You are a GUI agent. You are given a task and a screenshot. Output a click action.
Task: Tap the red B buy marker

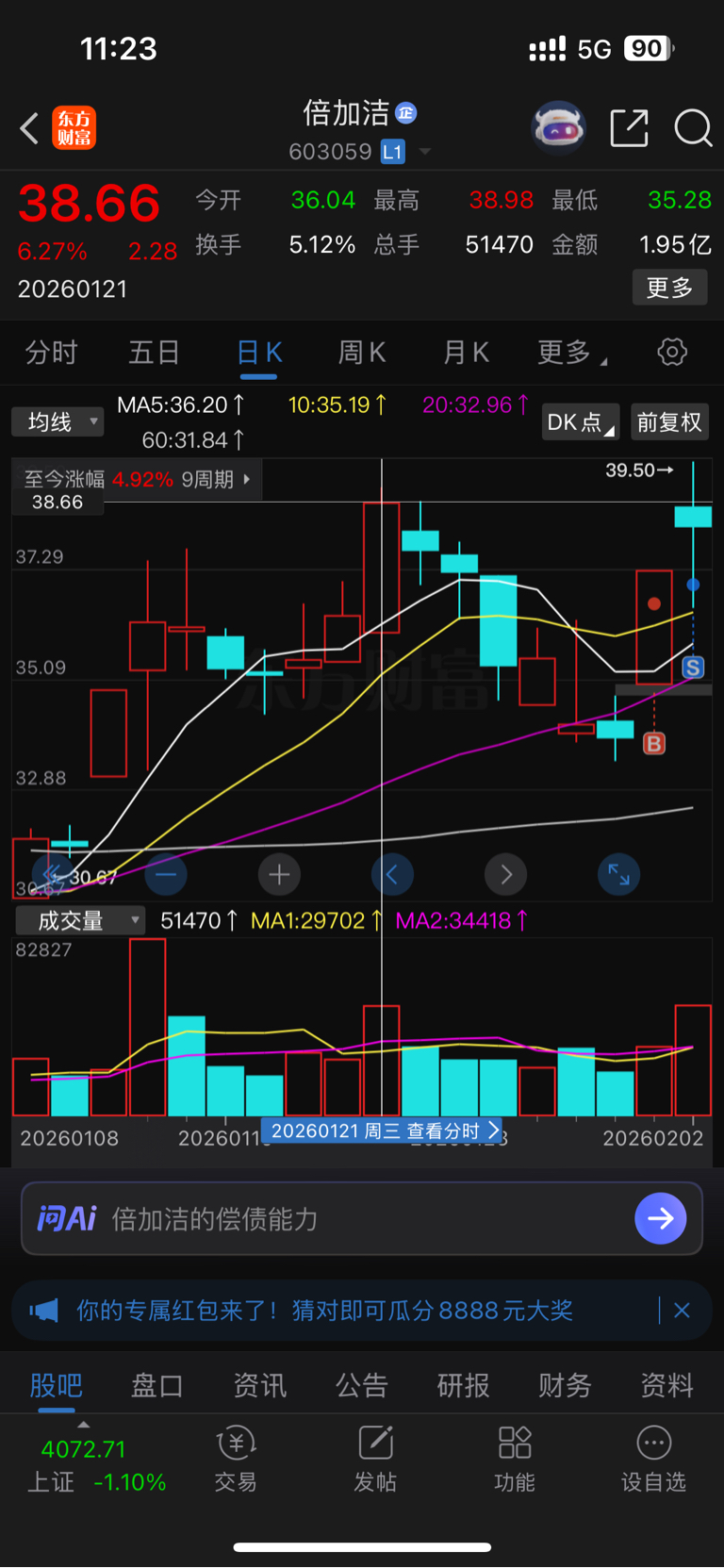[653, 744]
